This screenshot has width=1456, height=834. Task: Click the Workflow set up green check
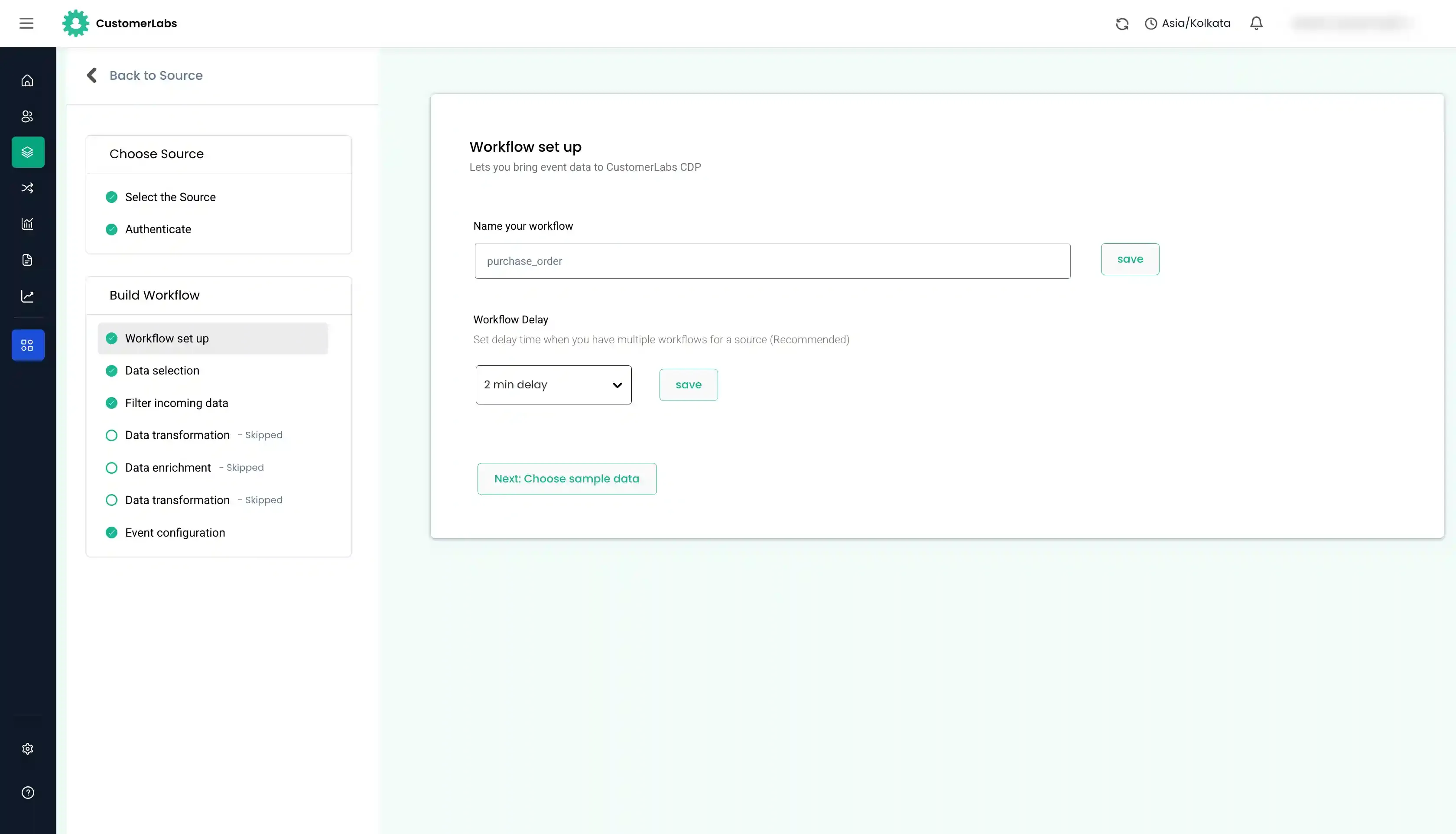[112, 339]
